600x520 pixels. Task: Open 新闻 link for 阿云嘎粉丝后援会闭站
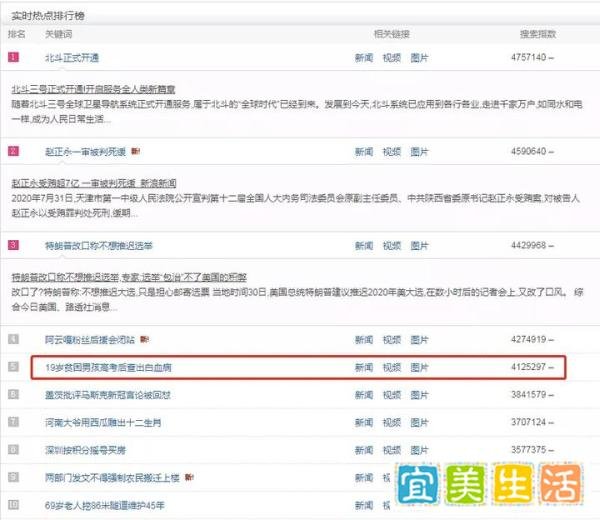pos(364,340)
